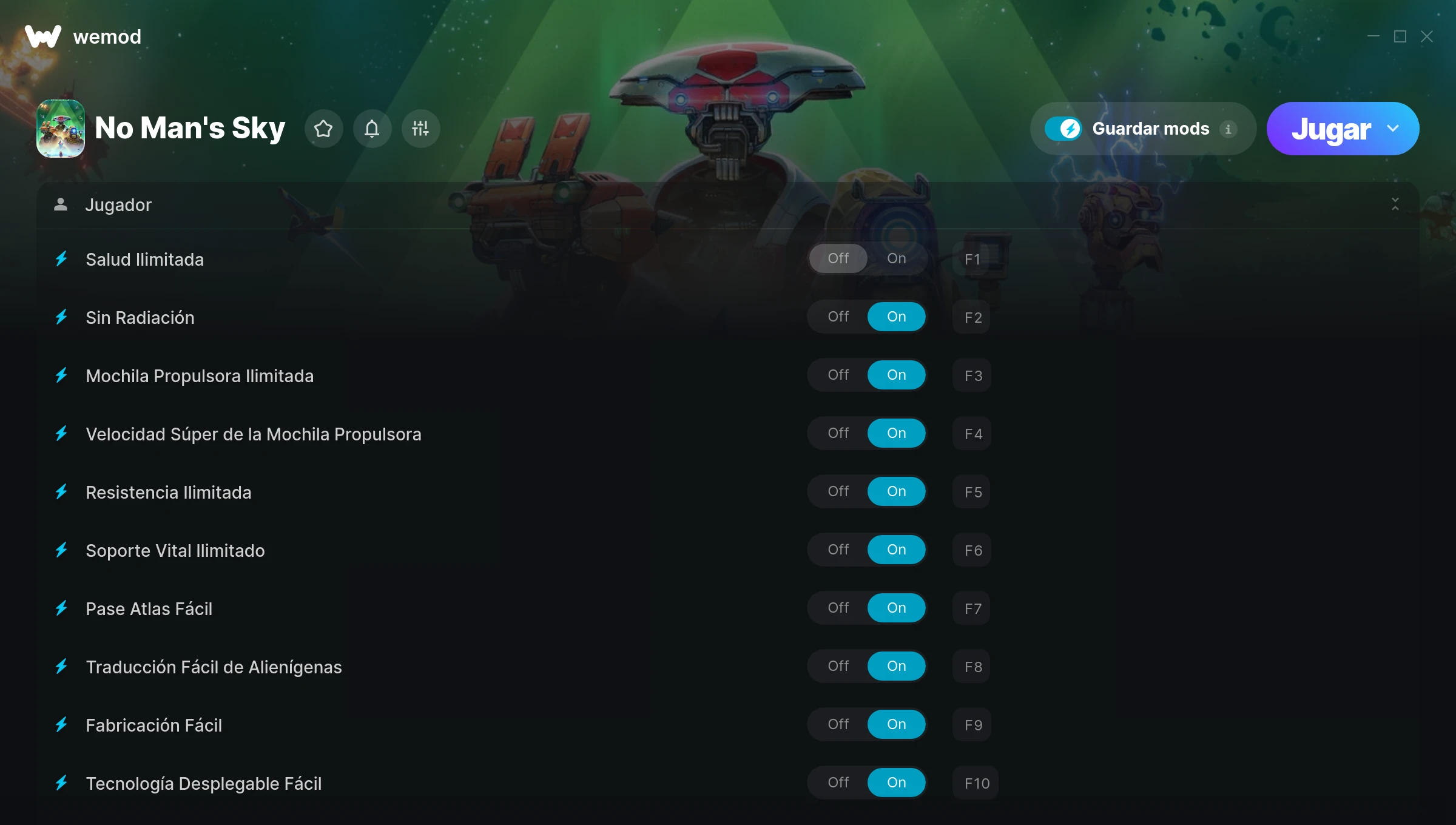Image resolution: width=1456 pixels, height=825 pixels.
Task: Edit the F7 hotkey for Pase Atlas Fácil
Action: tap(972, 608)
